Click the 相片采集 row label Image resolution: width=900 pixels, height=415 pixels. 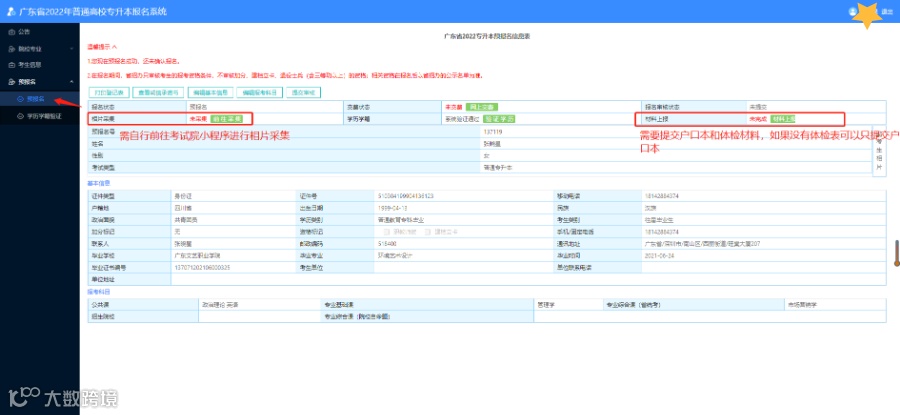point(103,119)
